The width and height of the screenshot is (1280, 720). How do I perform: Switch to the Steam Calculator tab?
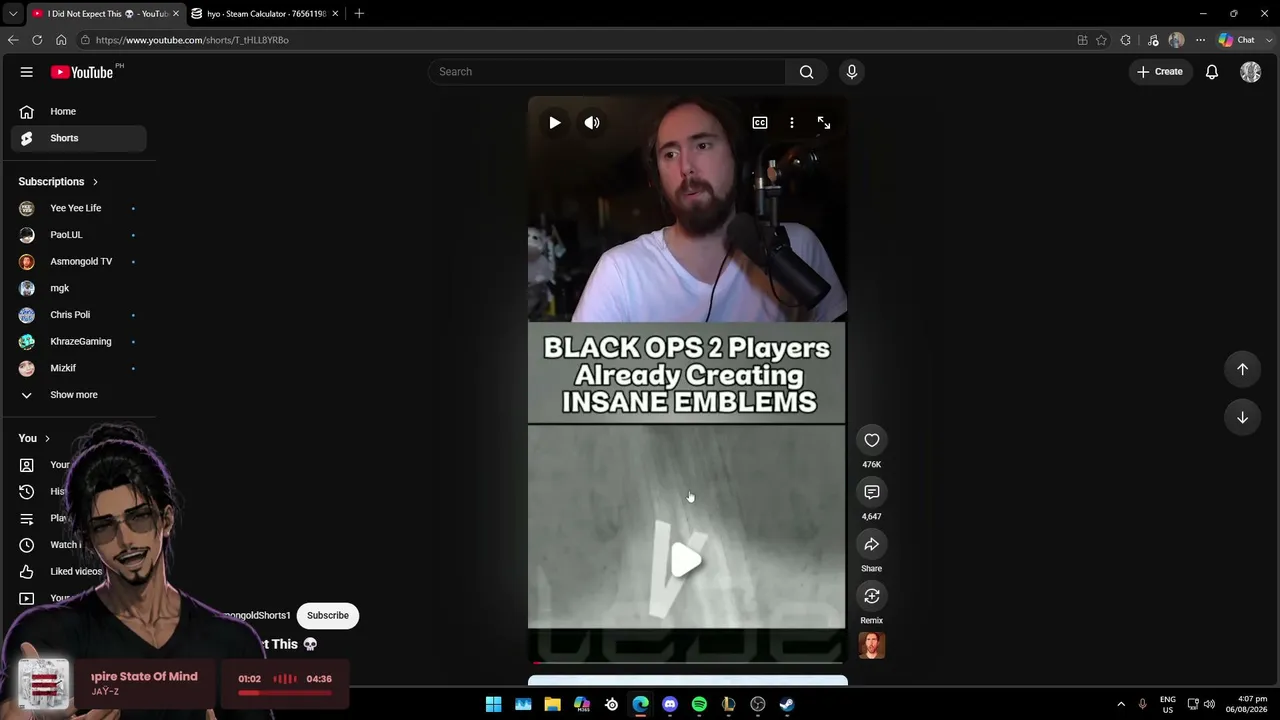coord(265,14)
